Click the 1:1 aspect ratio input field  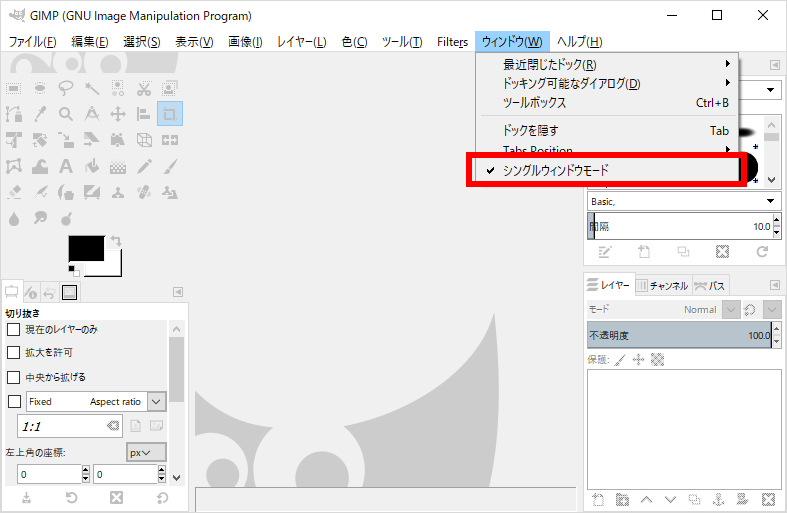70,426
